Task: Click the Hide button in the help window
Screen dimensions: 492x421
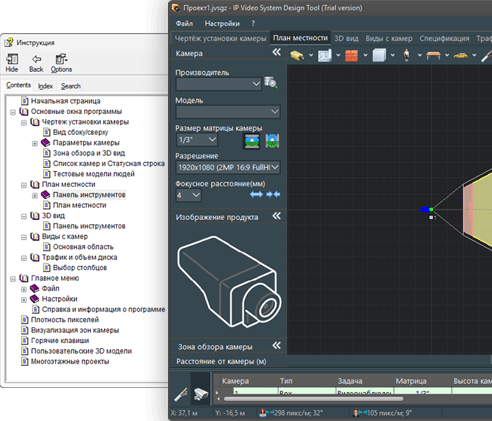Action: click(12, 63)
